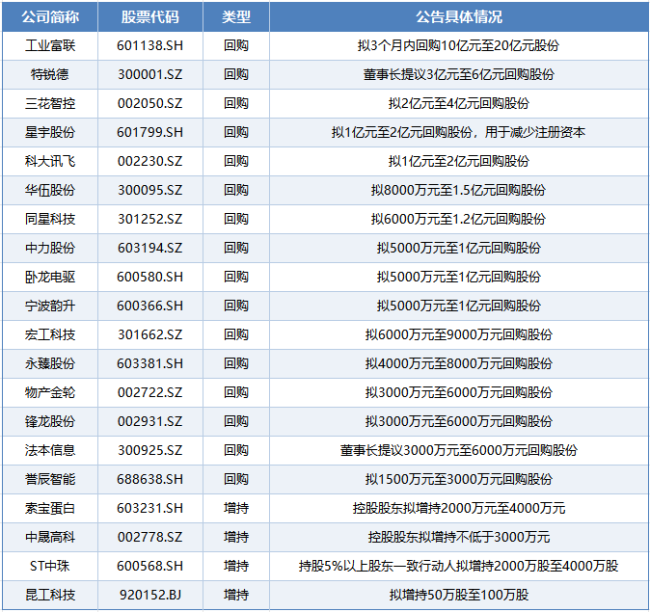The width and height of the screenshot is (650, 612).
Task: Select stock code 002230.SZ
Action: pos(150,161)
